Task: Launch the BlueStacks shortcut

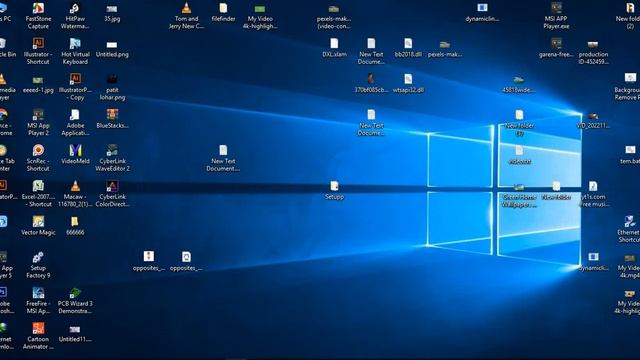Action: coord(112,119)
